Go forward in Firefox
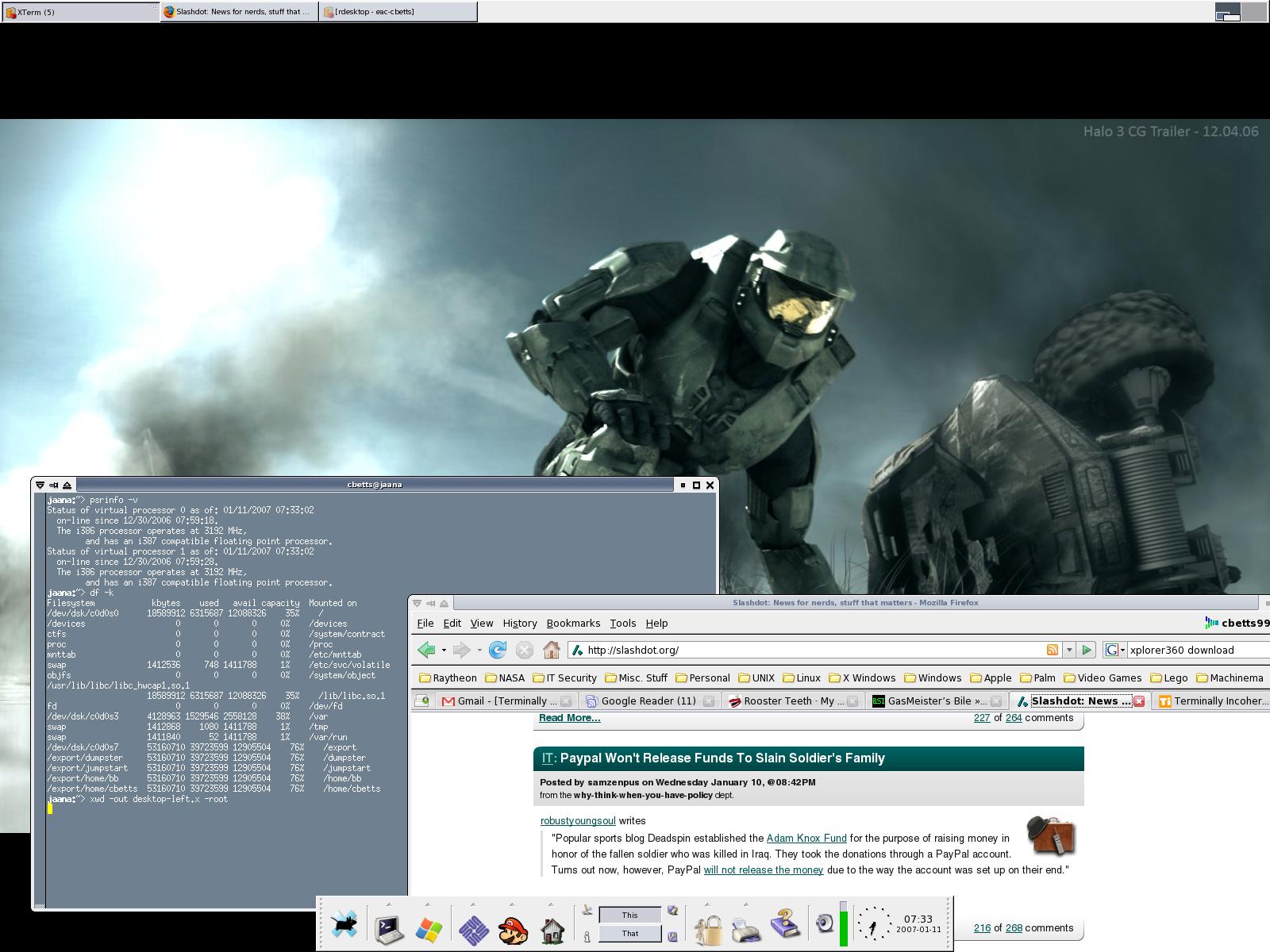1270x952 pixels. click(461, 650)
